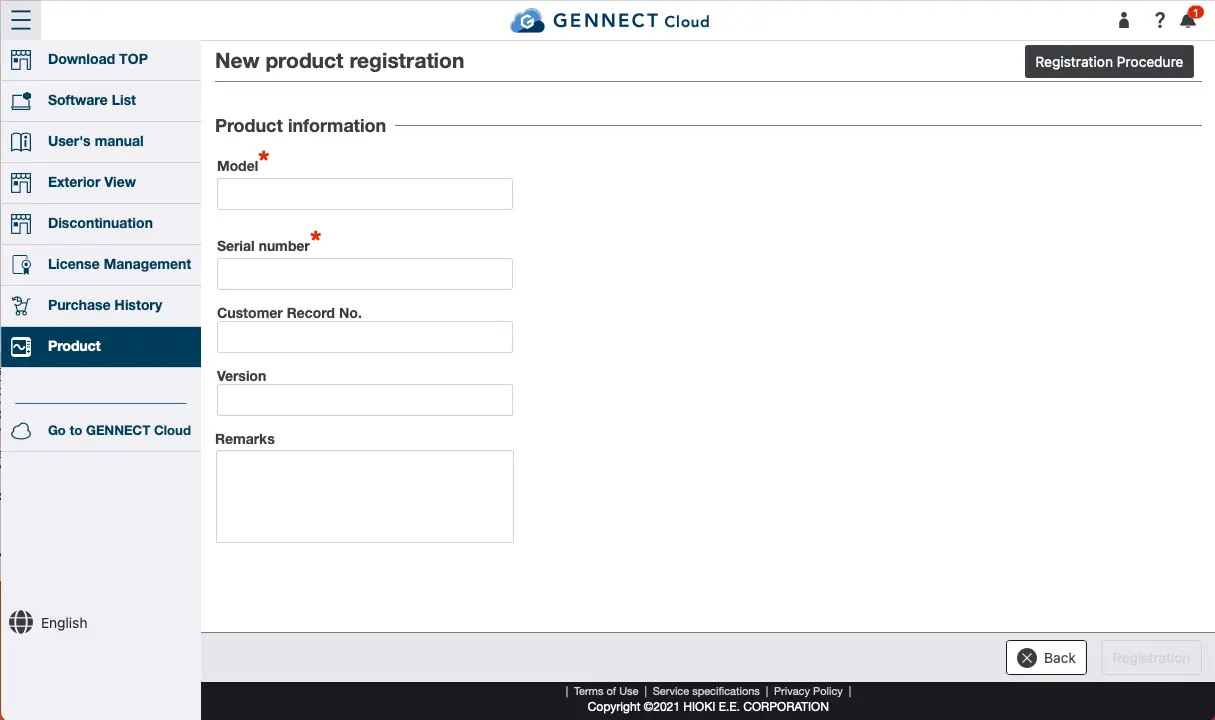1215x720 pixels.
Task: Follow the Go to GENNECT Cloud link
Action: [101, 430]
